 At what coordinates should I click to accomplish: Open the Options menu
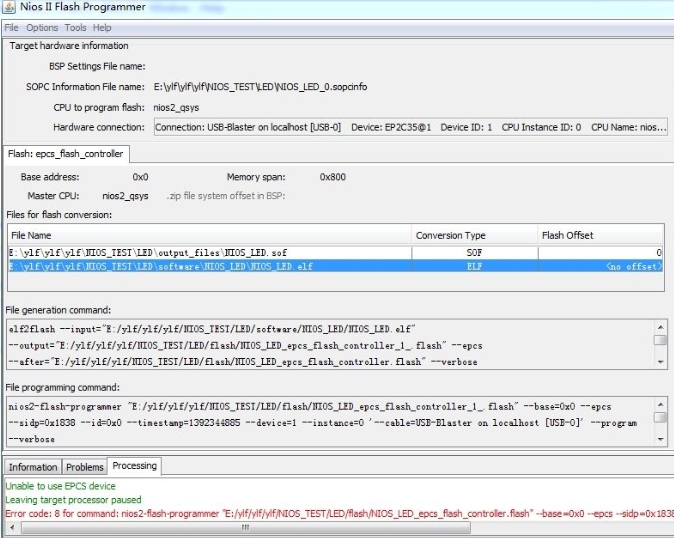(42, 28)
